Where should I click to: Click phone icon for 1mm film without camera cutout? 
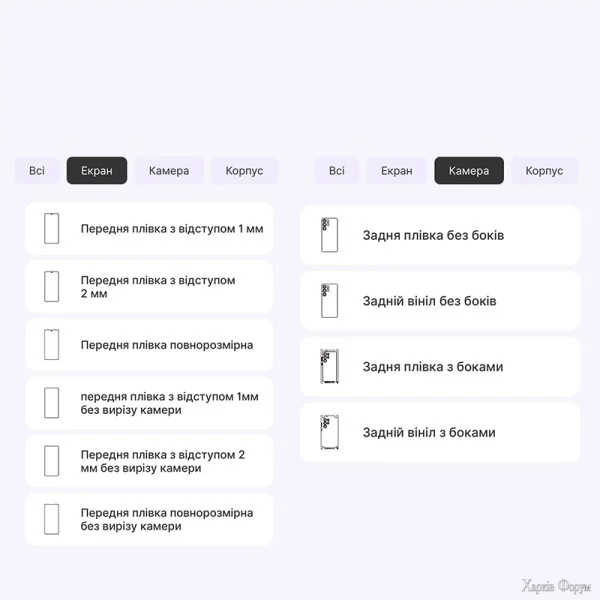coord(52,403)
